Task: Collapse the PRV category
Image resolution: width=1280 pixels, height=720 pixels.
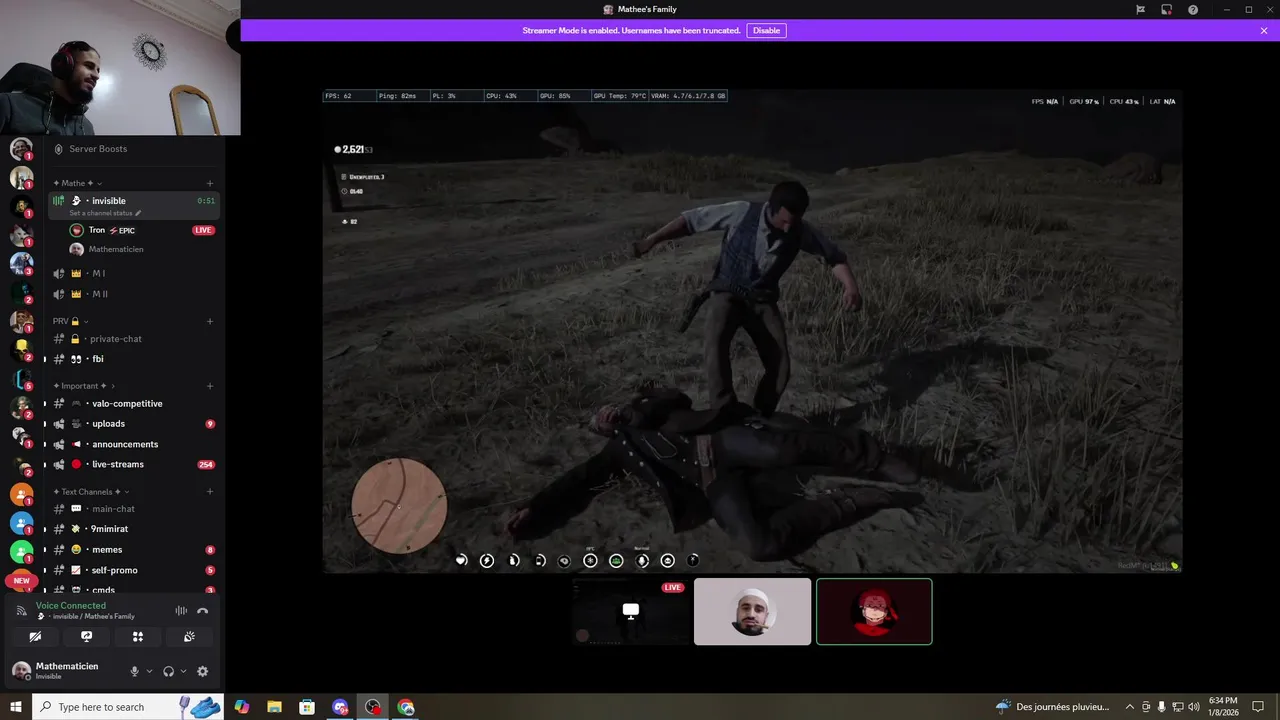Action: point(70,321)
